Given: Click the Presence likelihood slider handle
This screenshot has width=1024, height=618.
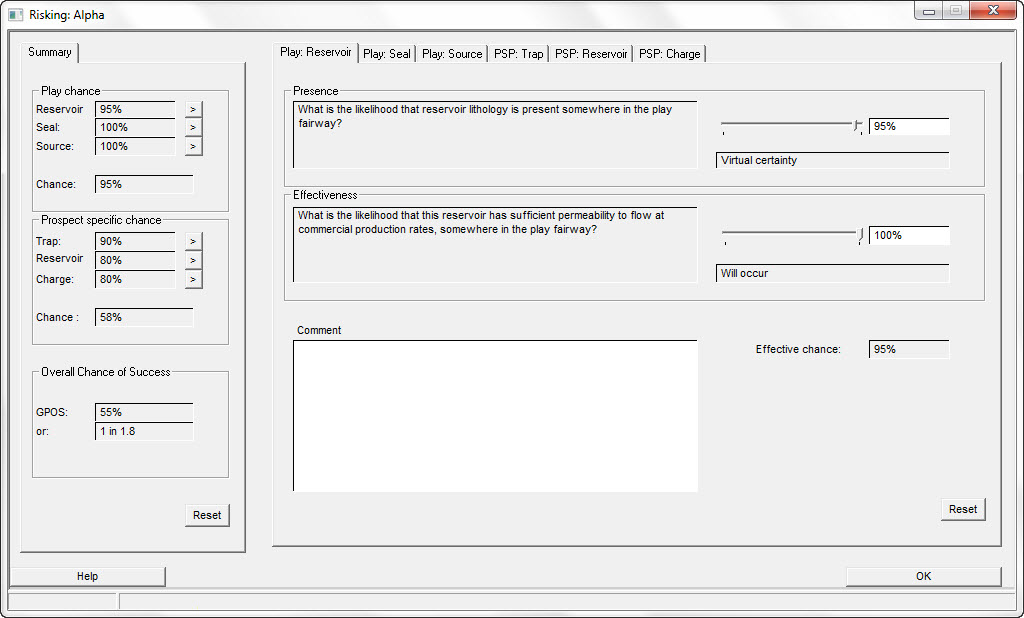Looking at the screenshot, I should (x=857, y=125).
